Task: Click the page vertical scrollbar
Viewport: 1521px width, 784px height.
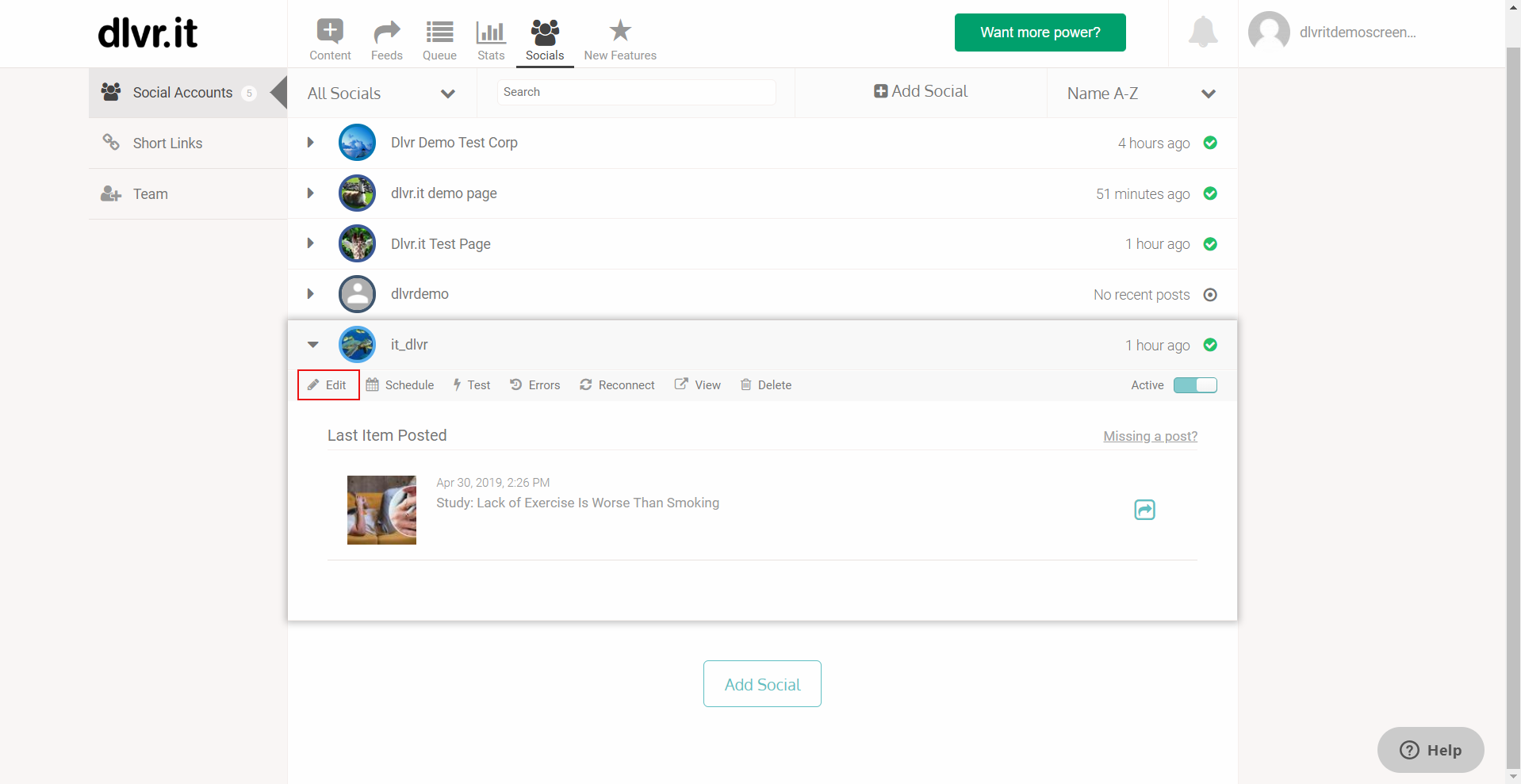Action: pos(1513,408)
